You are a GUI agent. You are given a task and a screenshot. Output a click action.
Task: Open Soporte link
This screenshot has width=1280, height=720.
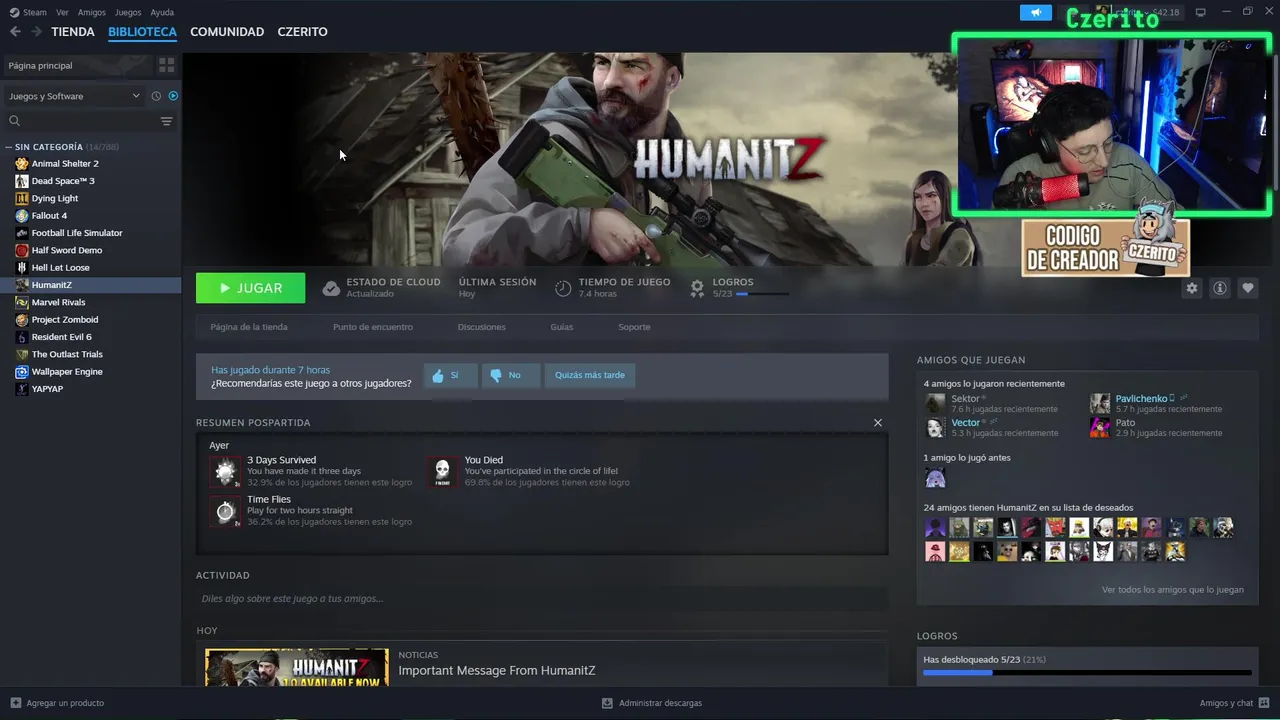(x=634, y=327)
